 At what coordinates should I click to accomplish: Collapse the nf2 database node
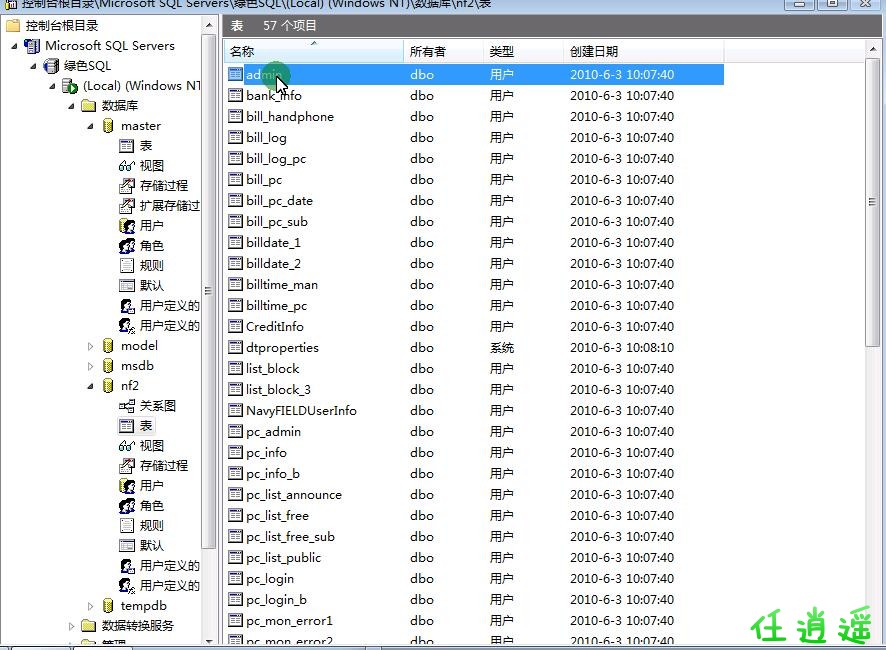pos(90,386)
